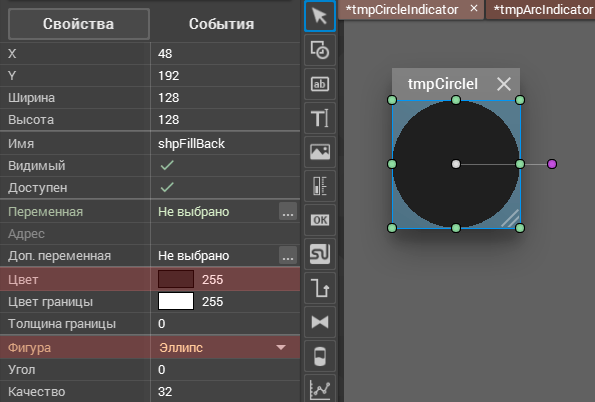
Task: Choose the 'ab' text label tool
Action: 320,84
